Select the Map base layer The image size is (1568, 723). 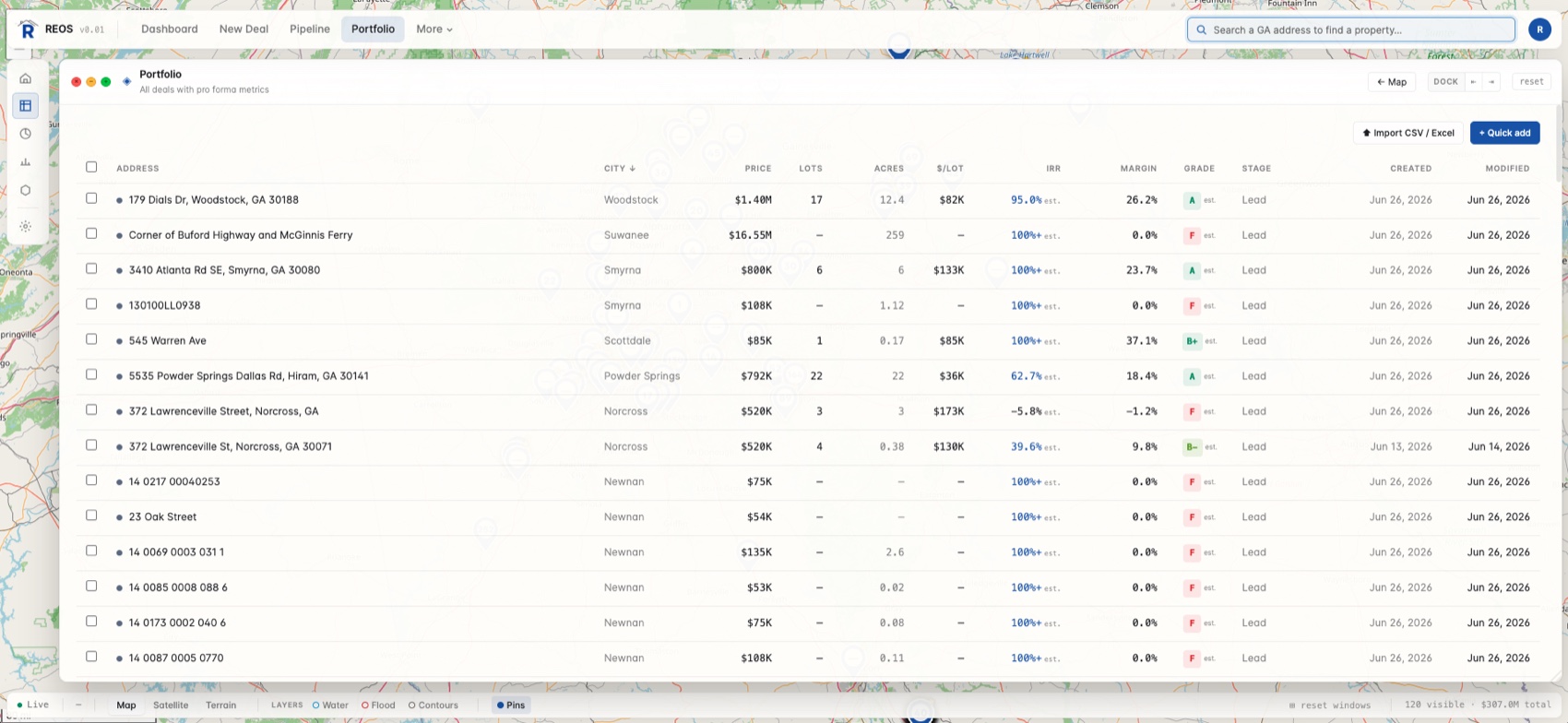coord(126,705)
